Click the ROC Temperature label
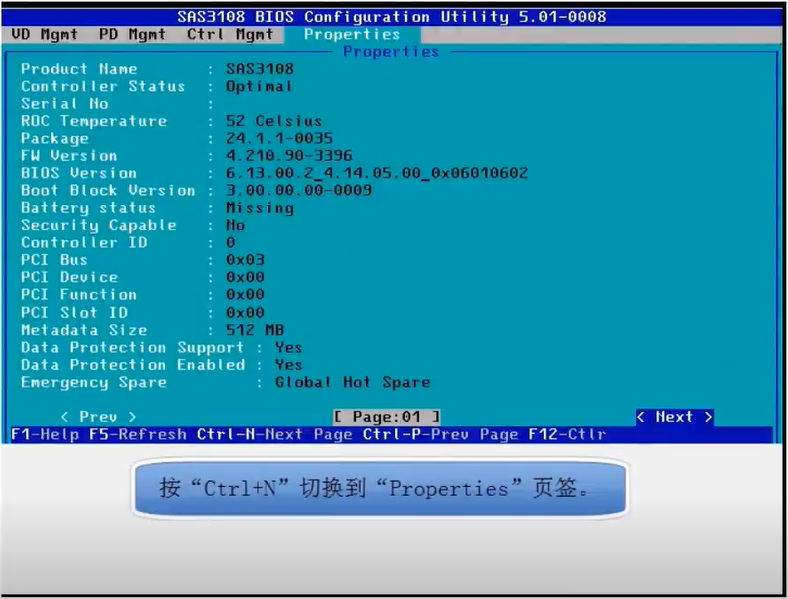Image resolution: width=788 pixels, height=599 pixels. point(93,121)
